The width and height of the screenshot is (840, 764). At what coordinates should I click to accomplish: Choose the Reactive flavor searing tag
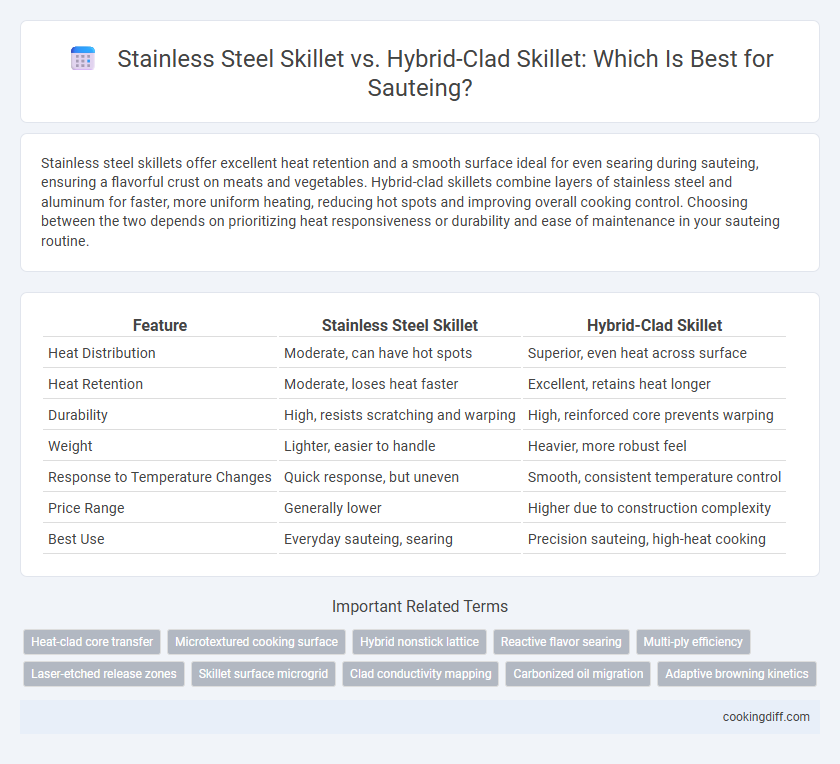561,642
